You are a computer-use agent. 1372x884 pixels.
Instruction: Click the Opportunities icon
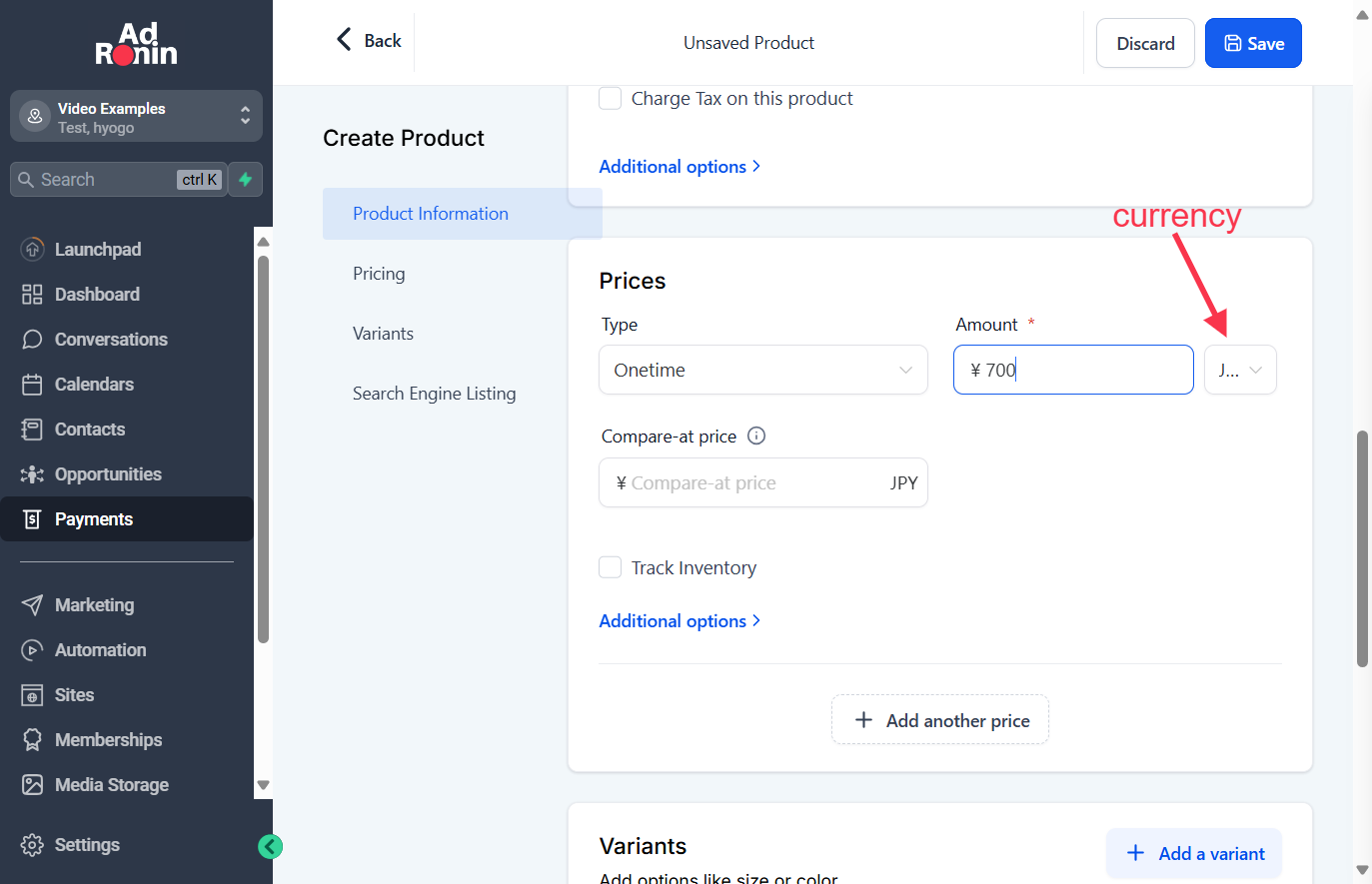pyautogui.click(x=32, y=474)
